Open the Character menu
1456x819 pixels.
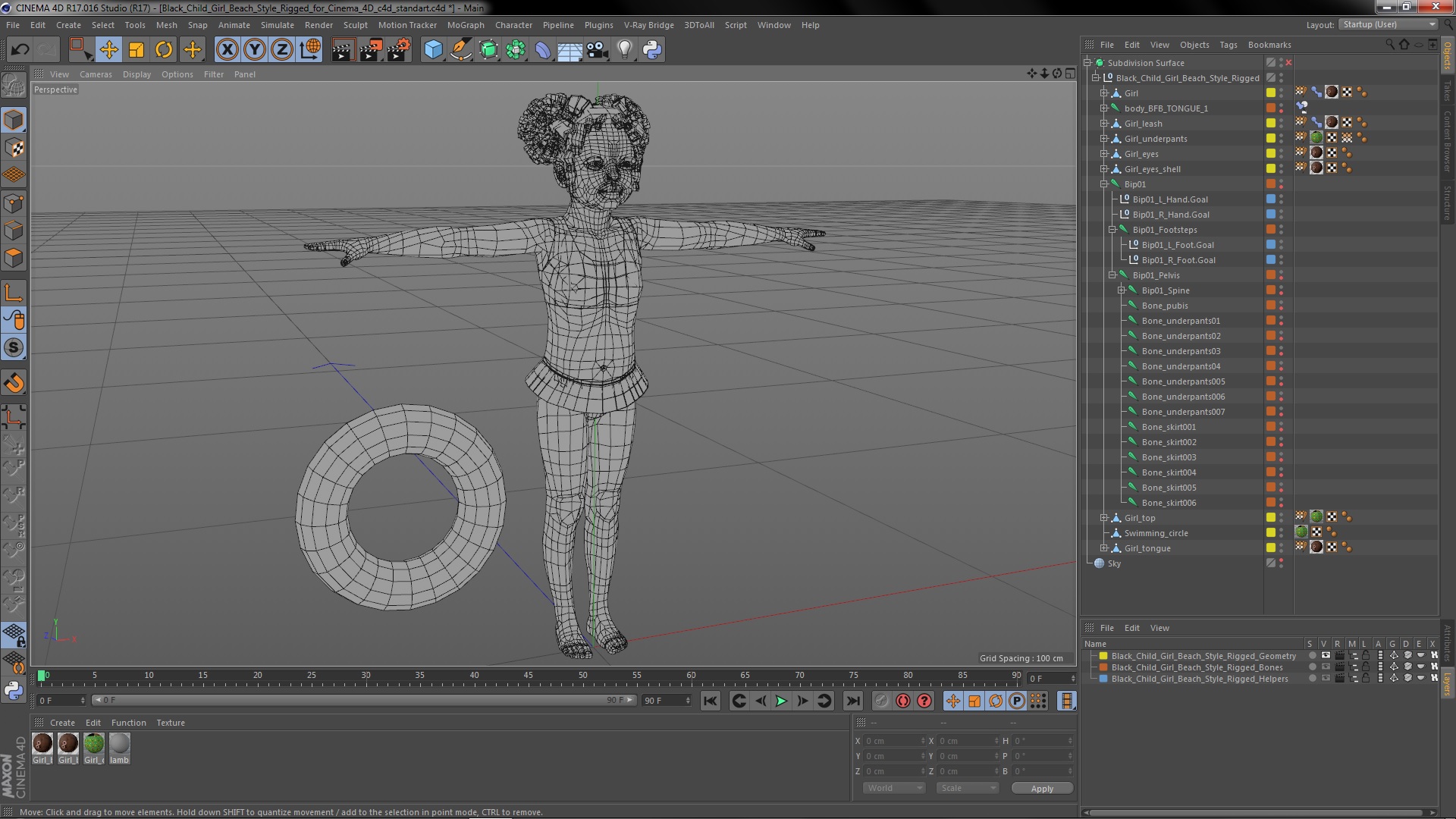coord(513,25)
